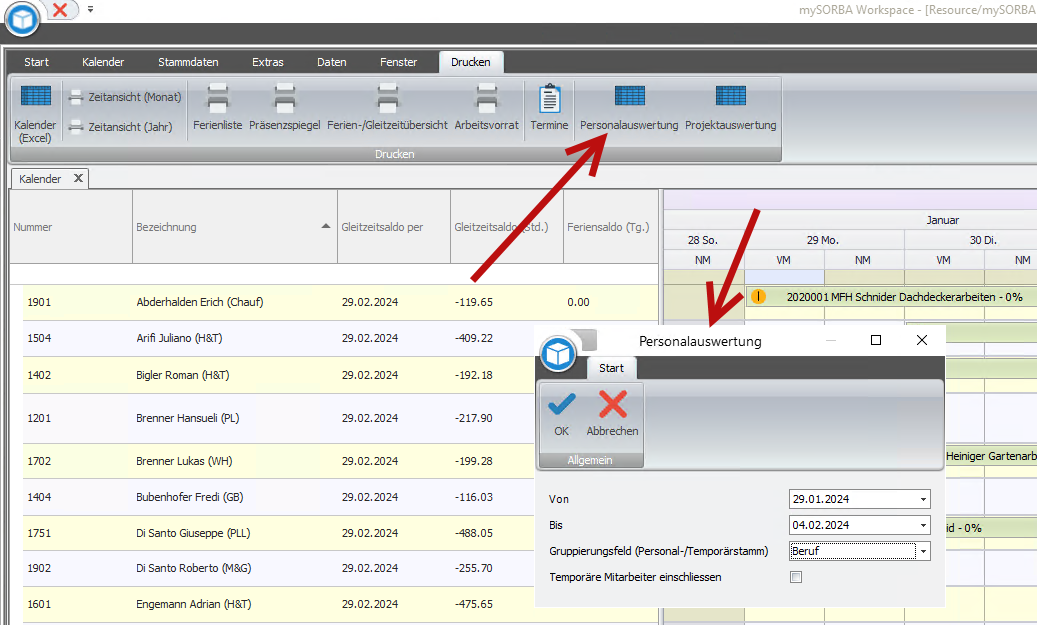Toggle Temporäre Mitarbeiter einschliessen checkbox
Screen dimensions: 1037x625
click(x=796, y=577)
